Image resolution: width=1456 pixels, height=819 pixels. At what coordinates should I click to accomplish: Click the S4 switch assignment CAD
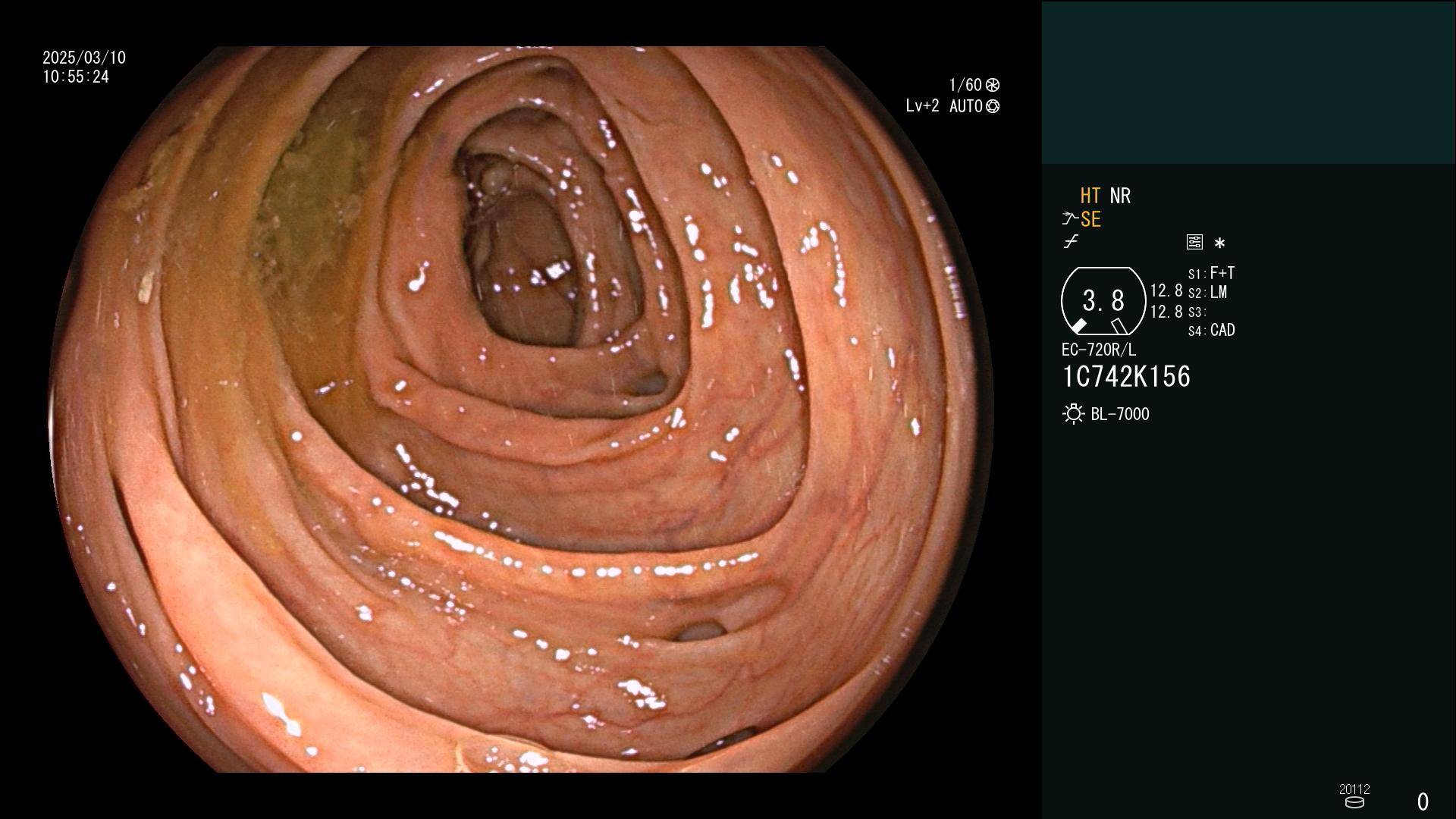1212,331
